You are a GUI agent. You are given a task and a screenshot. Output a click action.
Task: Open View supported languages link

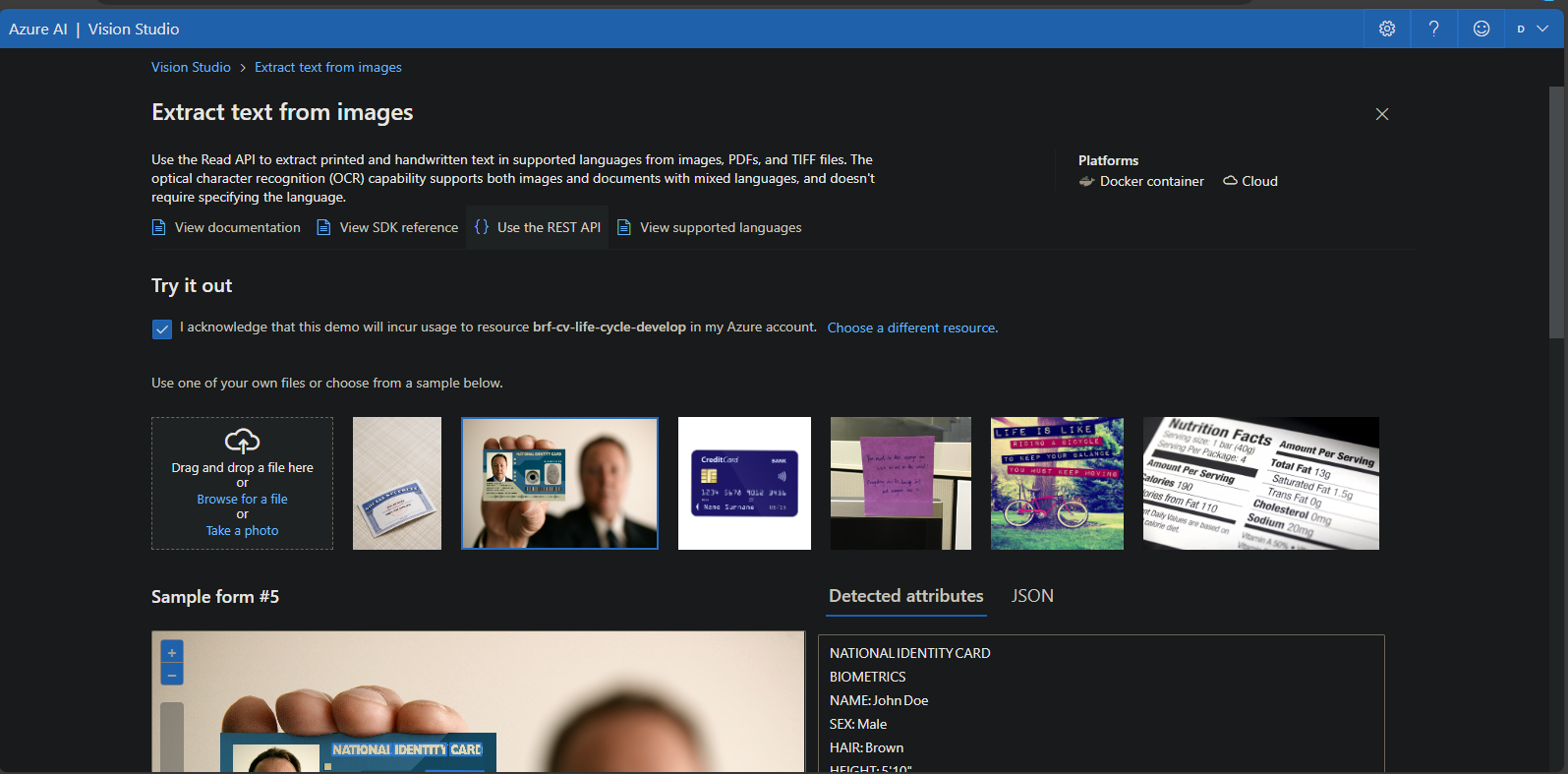[709, 227]
